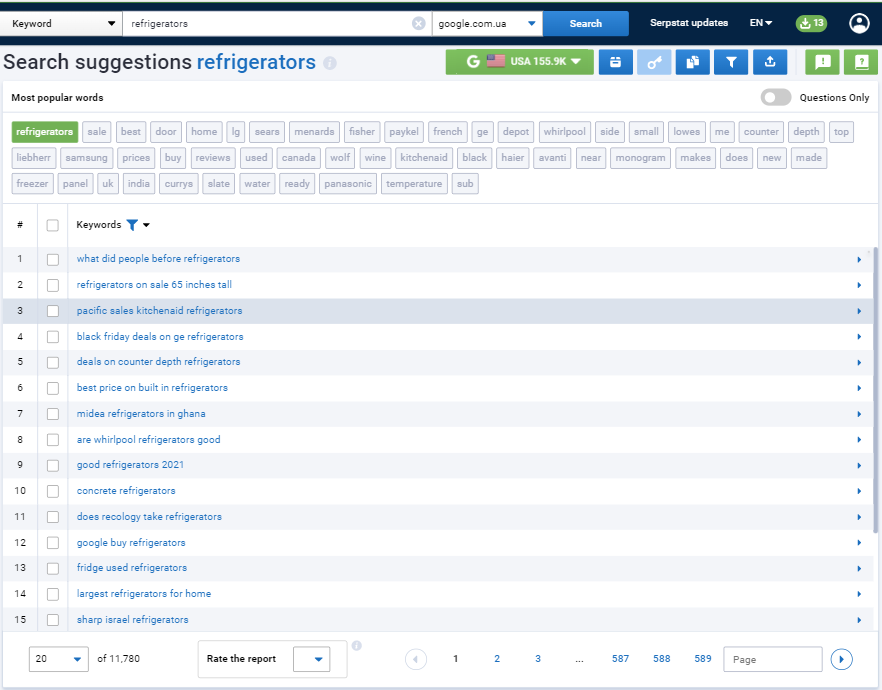
Task: Click the blue Search button
Action: click(x=586, y=24)
